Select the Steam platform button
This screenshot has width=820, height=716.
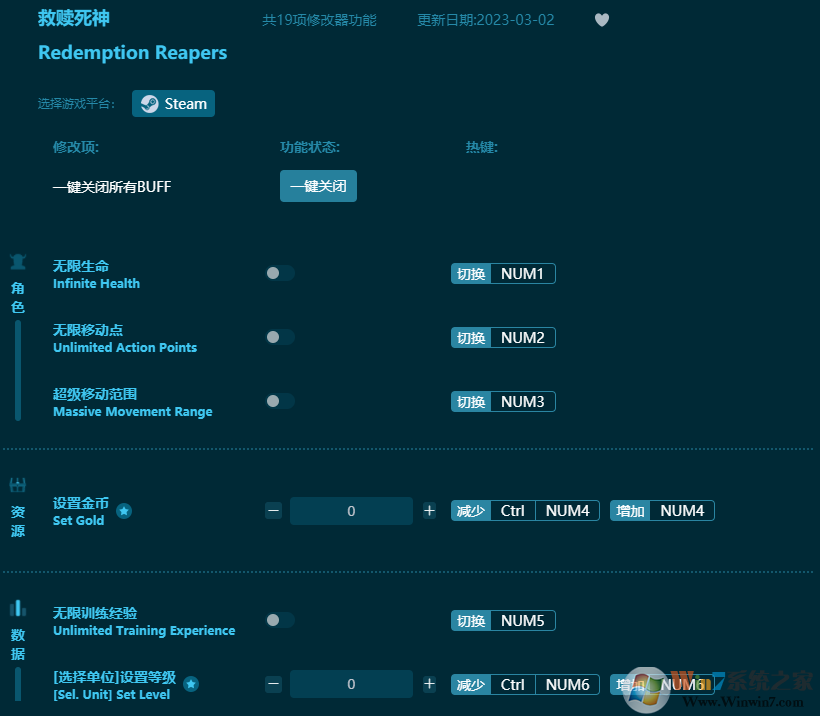click(173, 104)
